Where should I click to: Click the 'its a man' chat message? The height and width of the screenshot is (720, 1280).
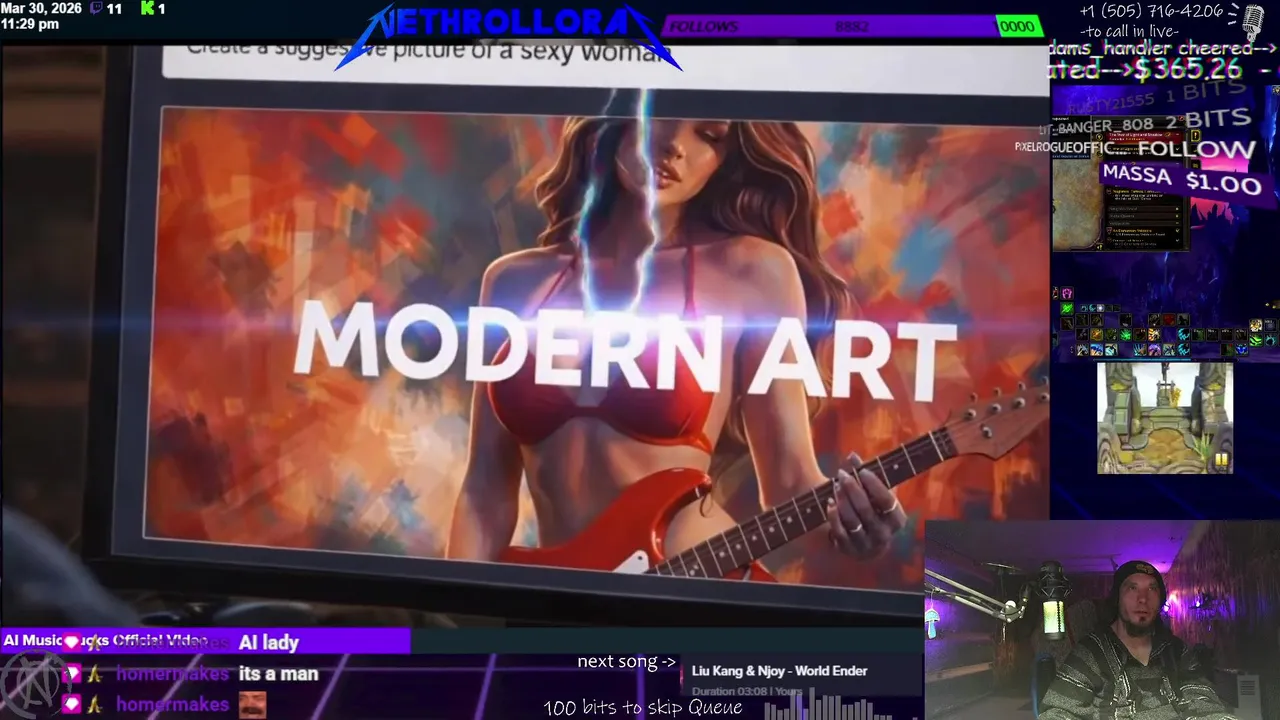(x=278, y=674)
